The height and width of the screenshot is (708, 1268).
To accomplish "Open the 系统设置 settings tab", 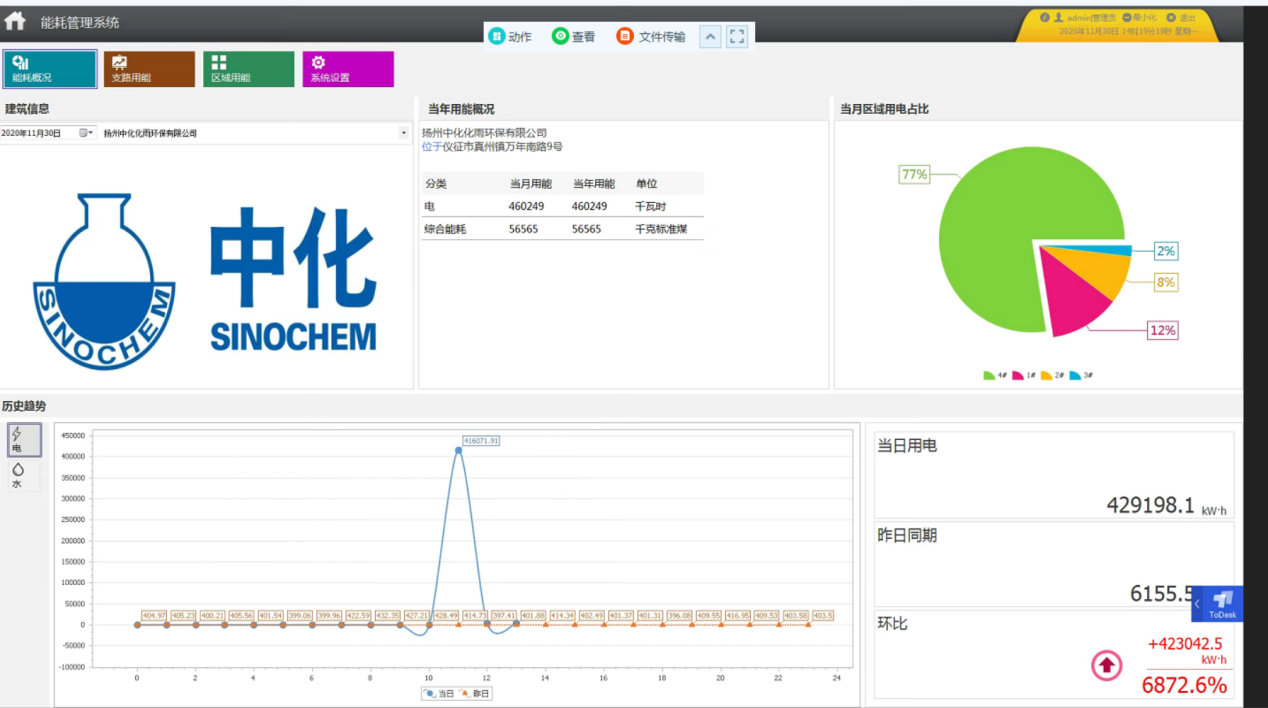I will (348, 69).
